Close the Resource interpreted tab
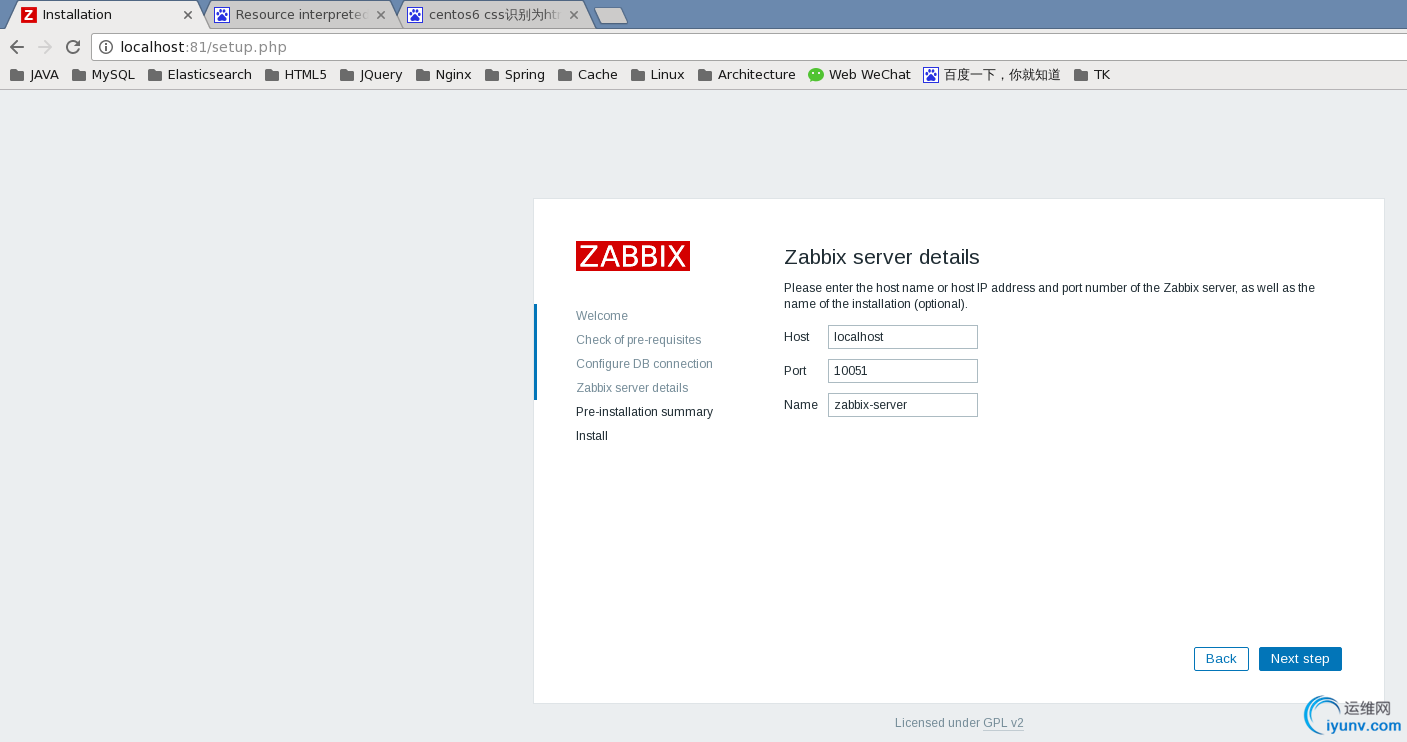1407x742 pixels. point(381,15)
